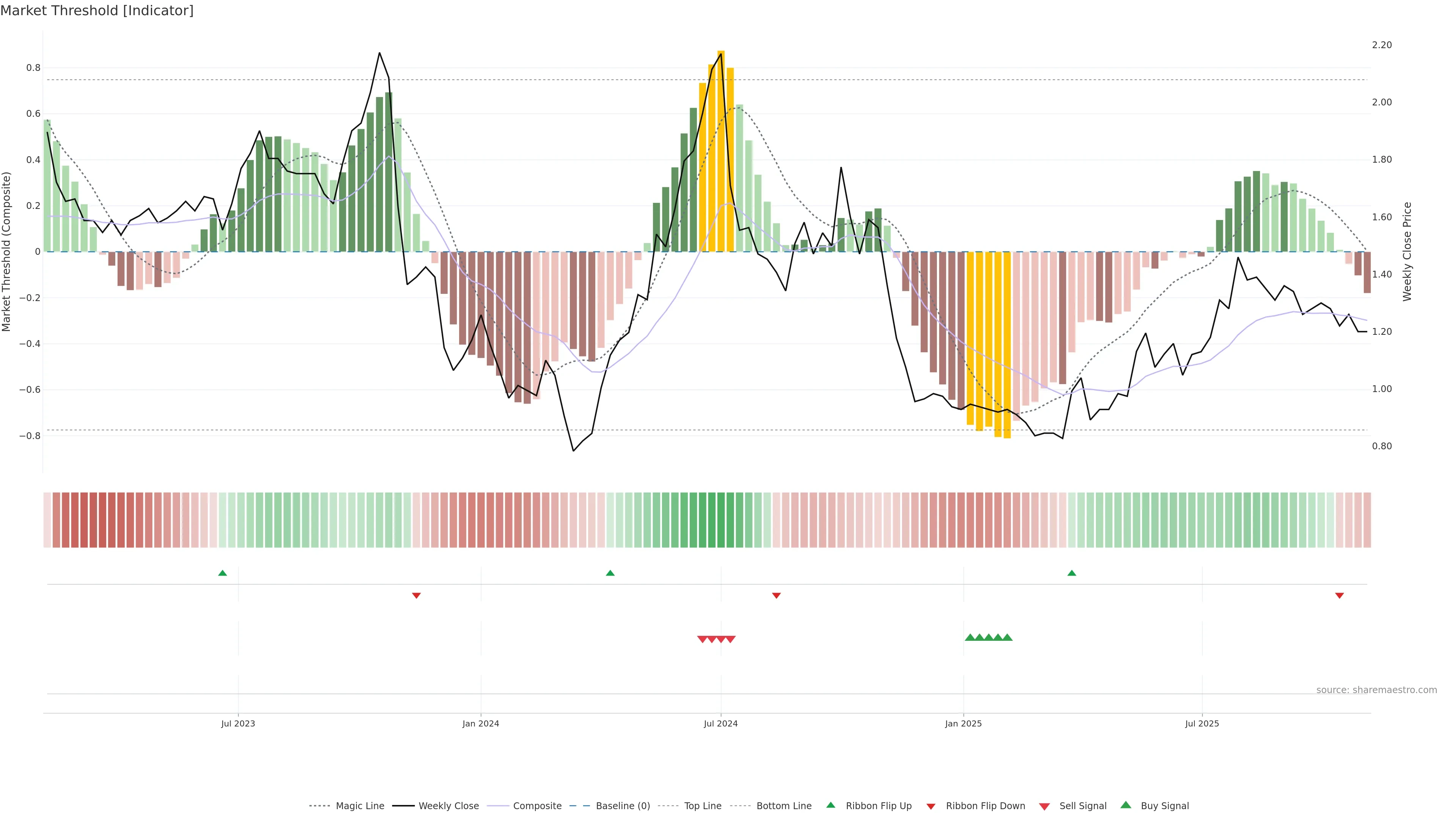Toggle the Top Line legend entry
1456x819 pixels.
pyautogui.click(x=703, y=805)
